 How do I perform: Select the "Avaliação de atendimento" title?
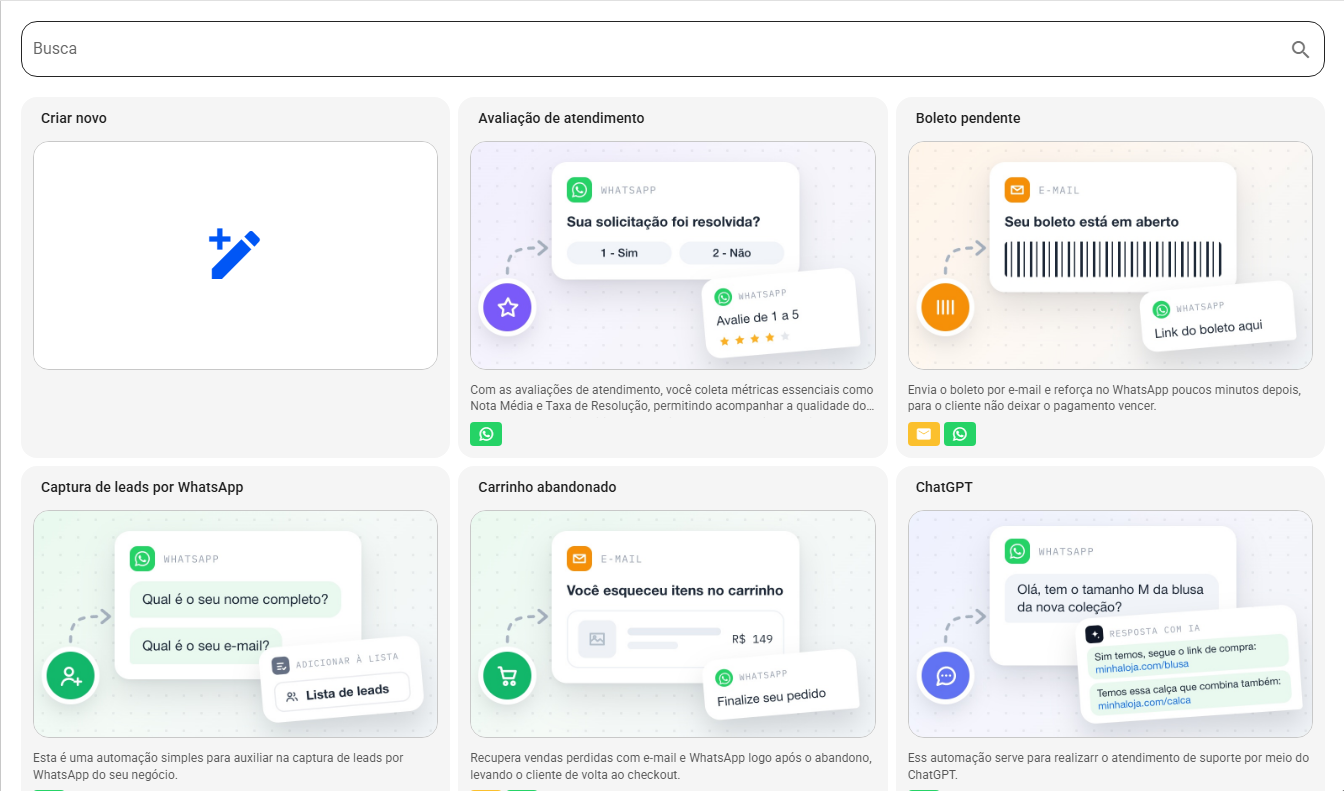pos(561,118)
